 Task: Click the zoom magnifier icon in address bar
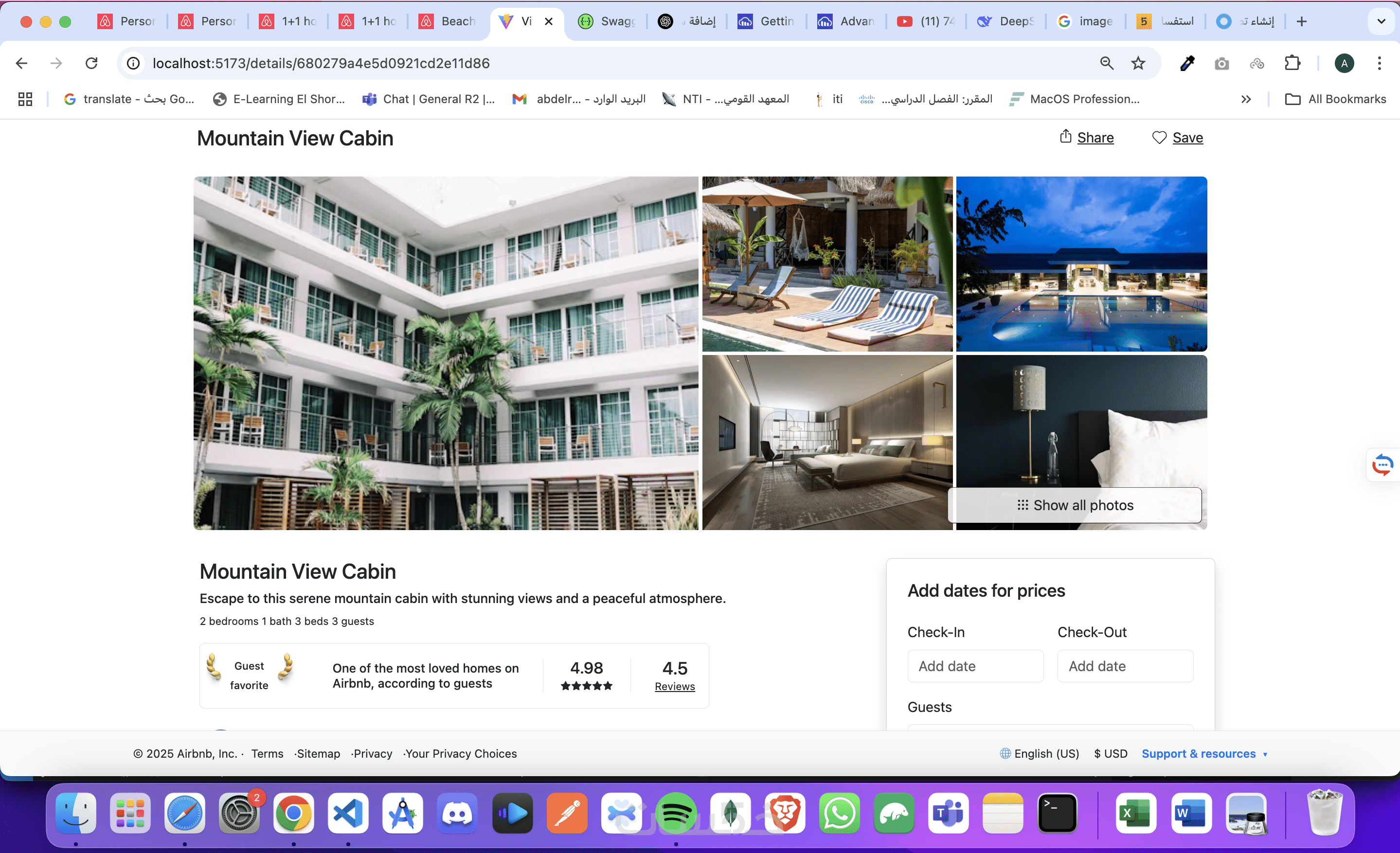(x=1106, y=63)
